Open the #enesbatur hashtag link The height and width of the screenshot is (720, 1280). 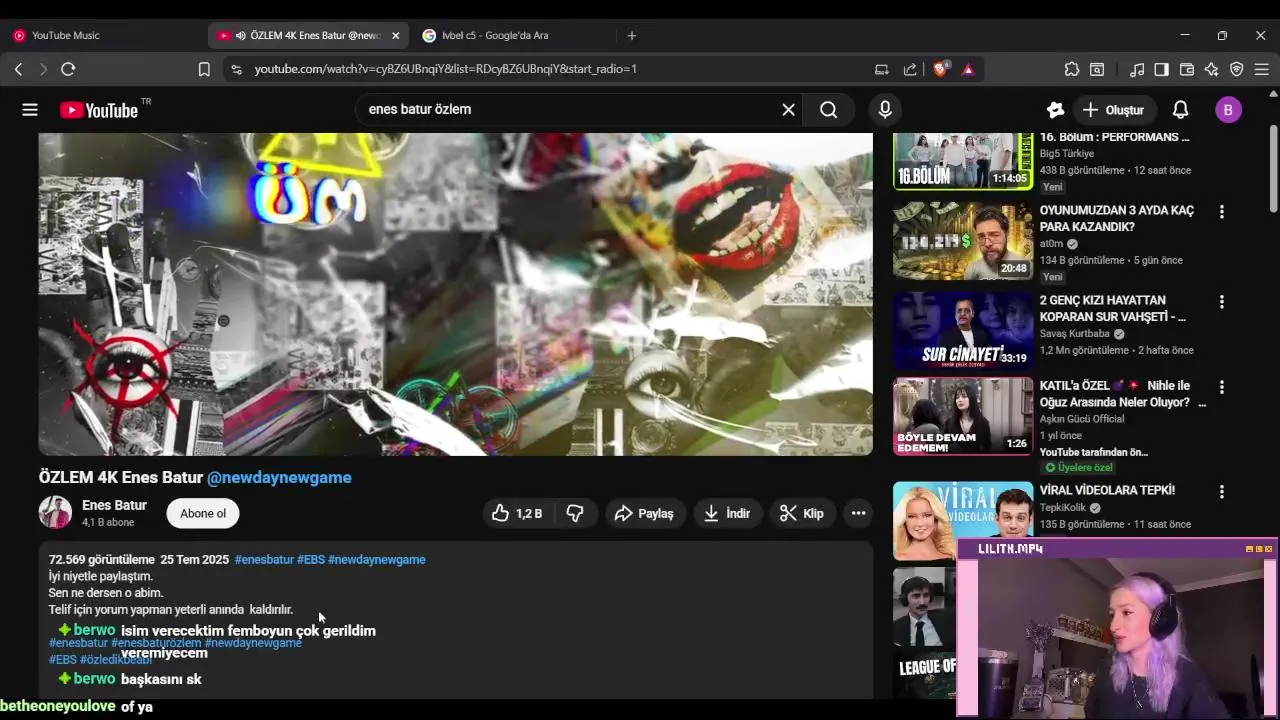[264, 559]
